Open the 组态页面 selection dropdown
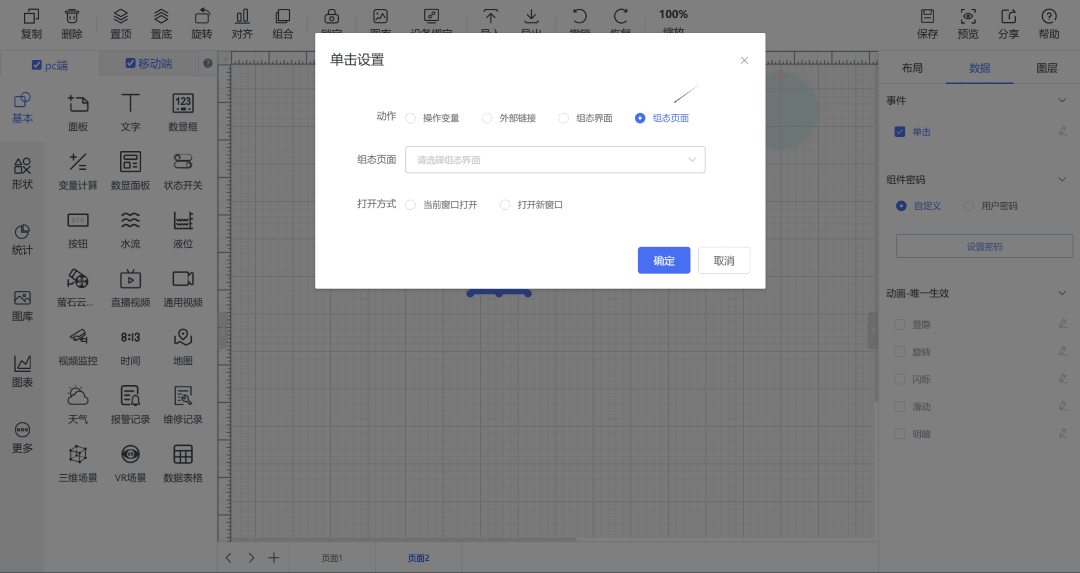Viewport: 1080px width, 573px height. [x=555, y=160]
